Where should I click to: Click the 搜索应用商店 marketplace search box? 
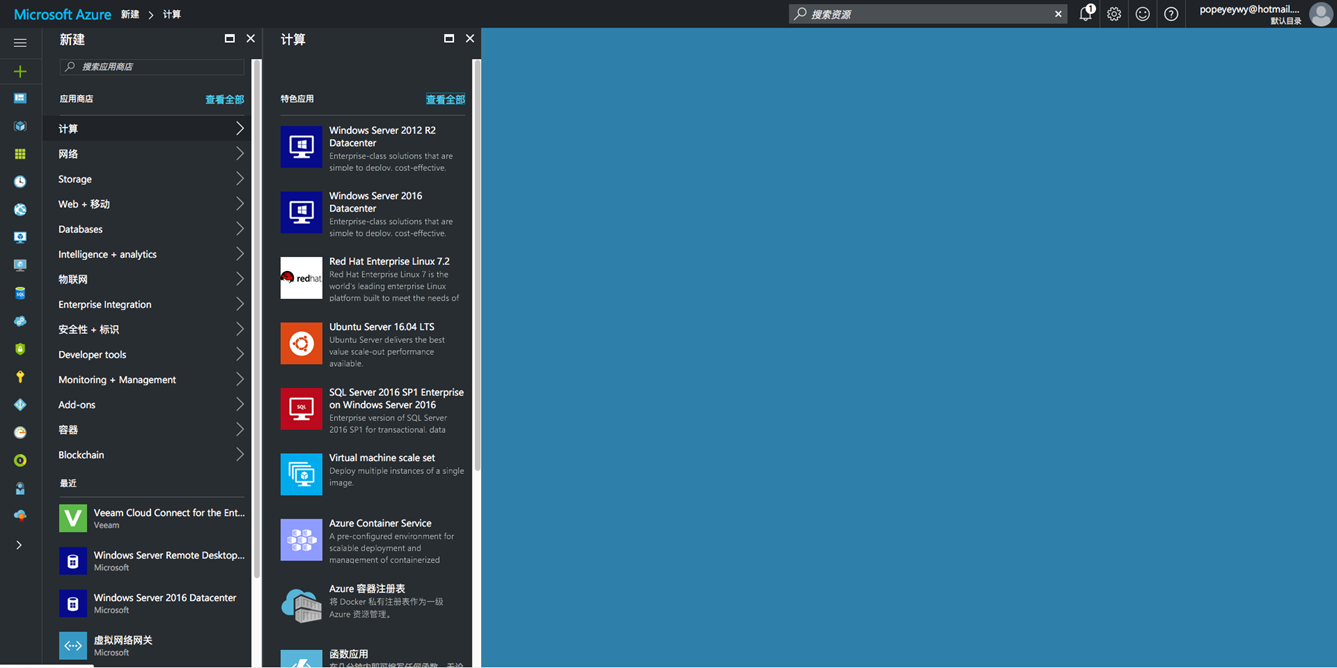(x=152, y=67)
